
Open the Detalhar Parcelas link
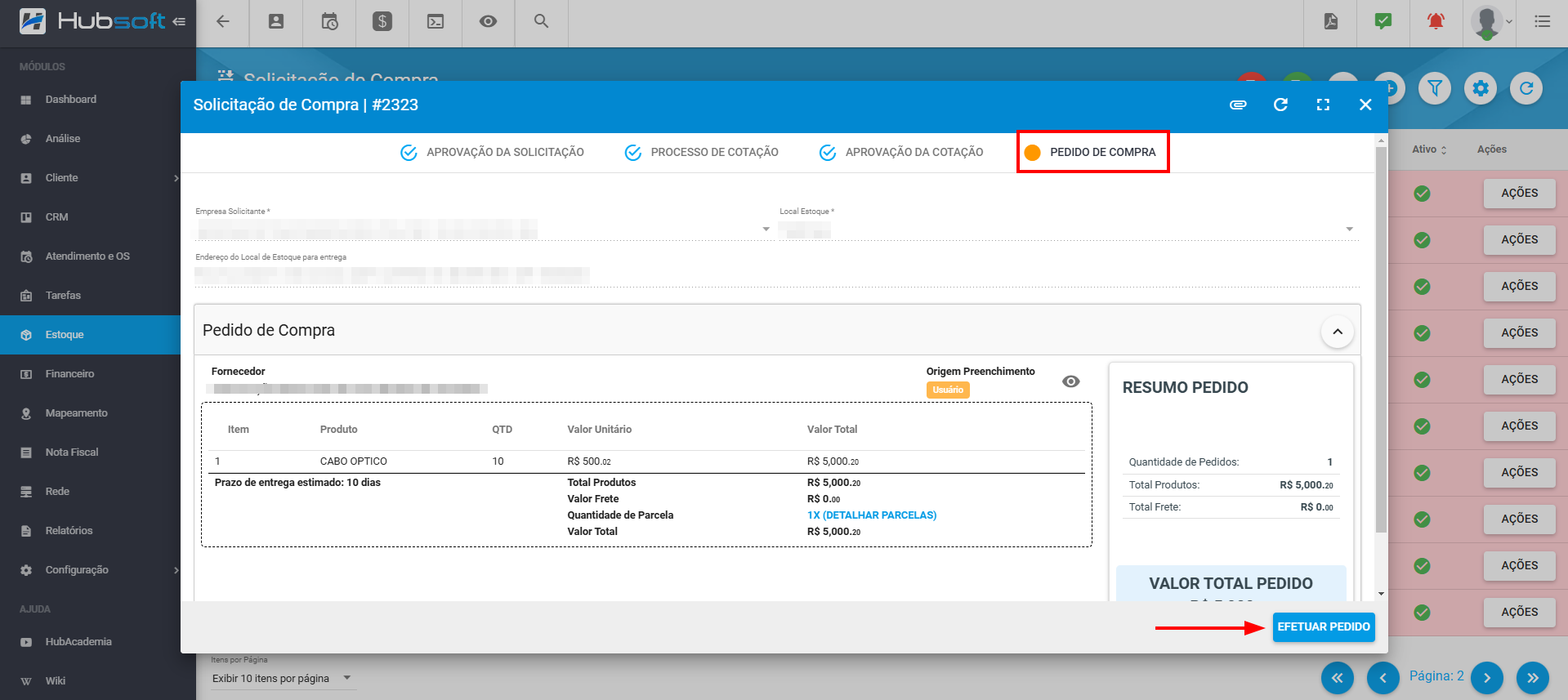[871, 515]
